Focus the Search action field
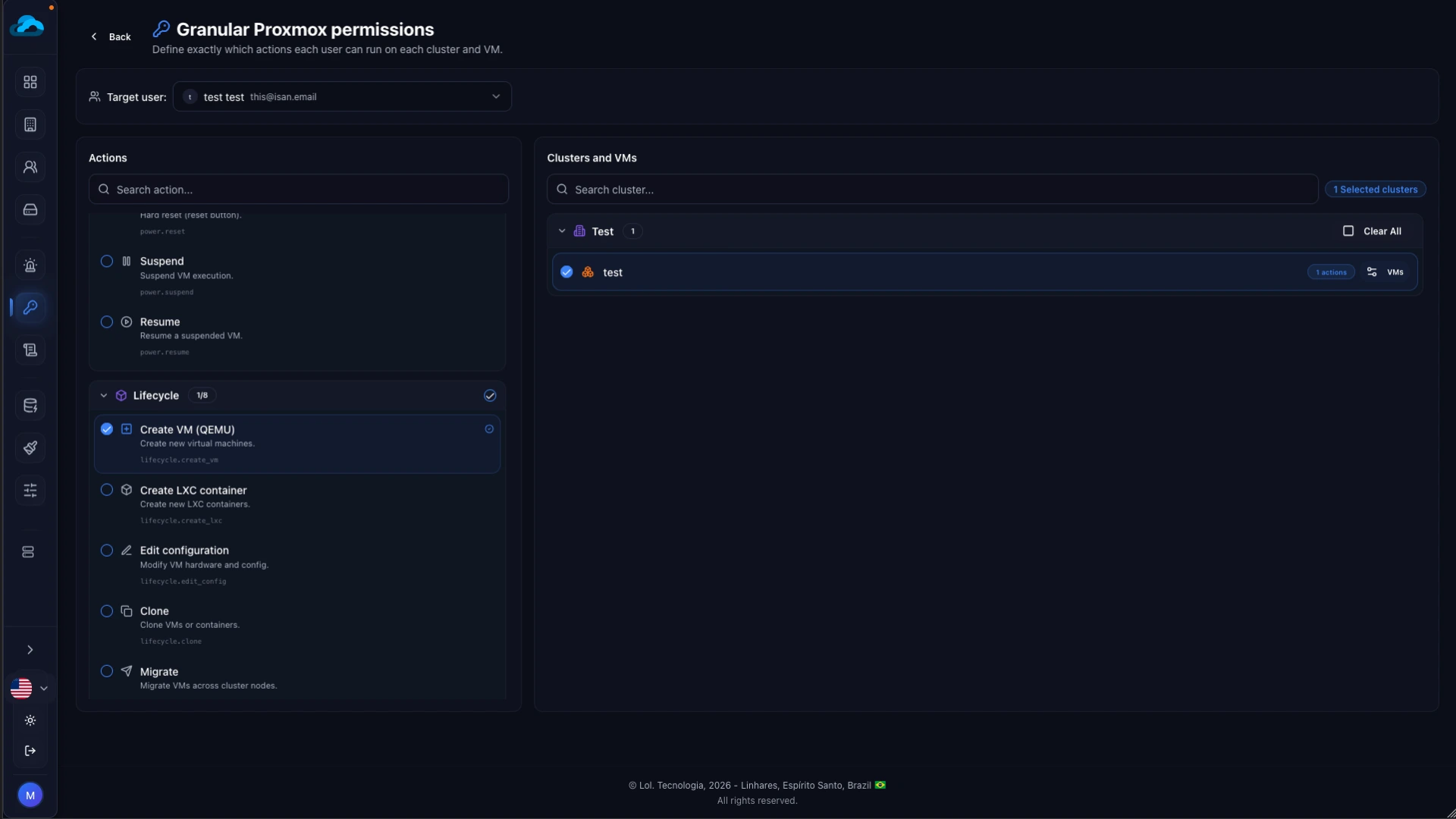The image size is (1456, 819). (x=299, y=190)
